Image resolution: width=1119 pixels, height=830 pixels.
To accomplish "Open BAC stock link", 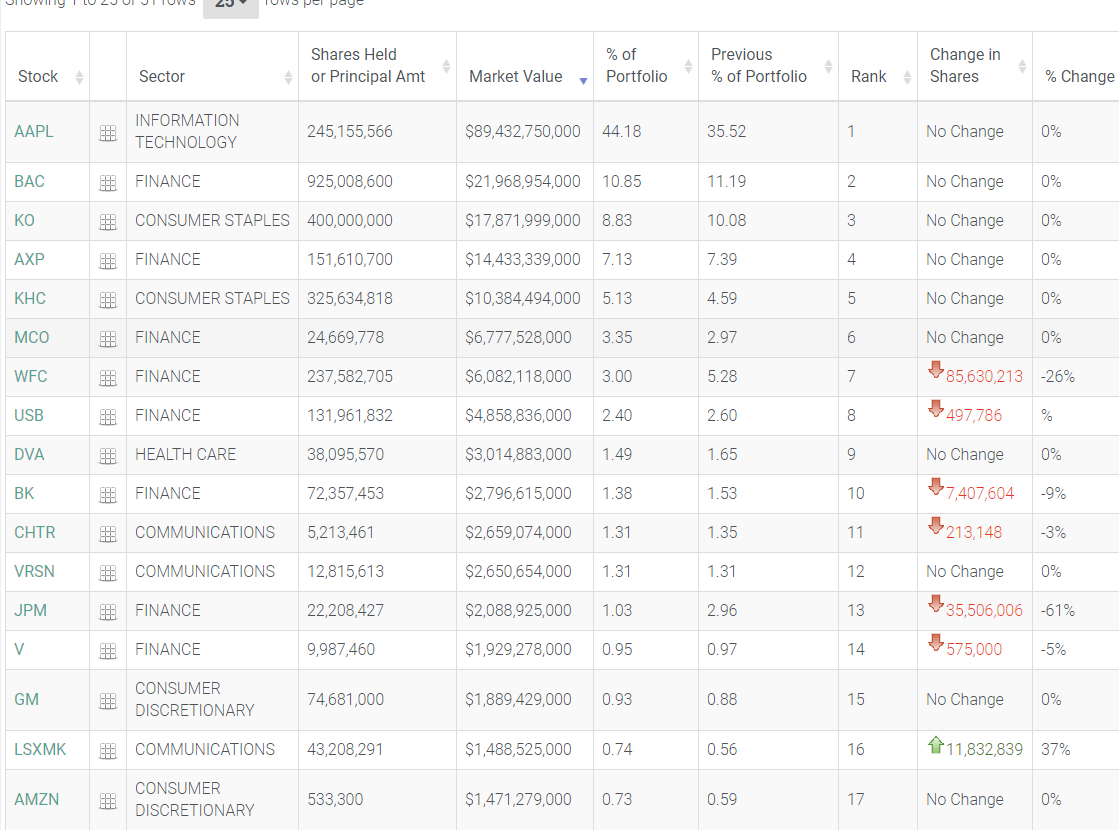I will pos(29,181).
